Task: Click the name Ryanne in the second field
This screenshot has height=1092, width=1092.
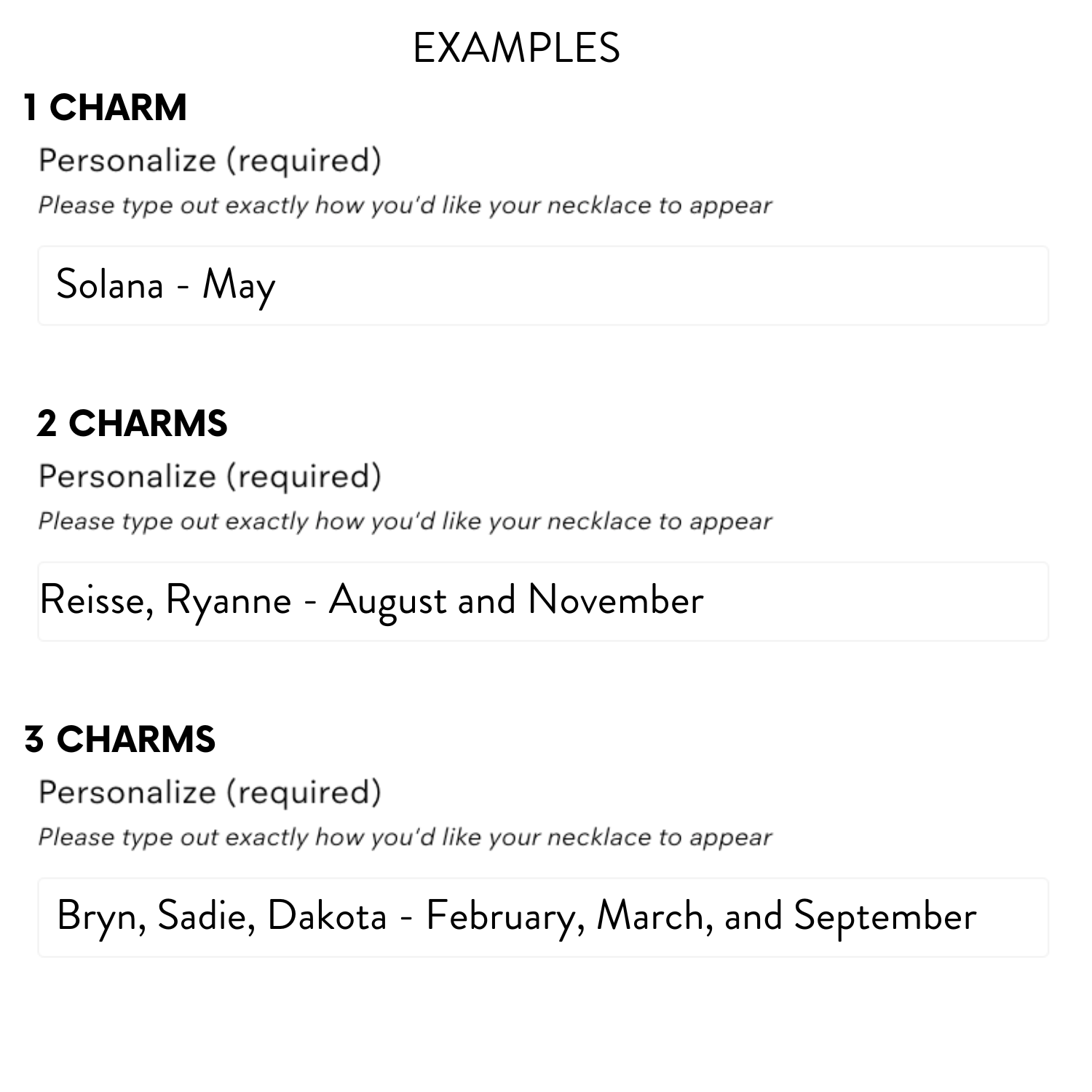Action: tap(229, 601)
